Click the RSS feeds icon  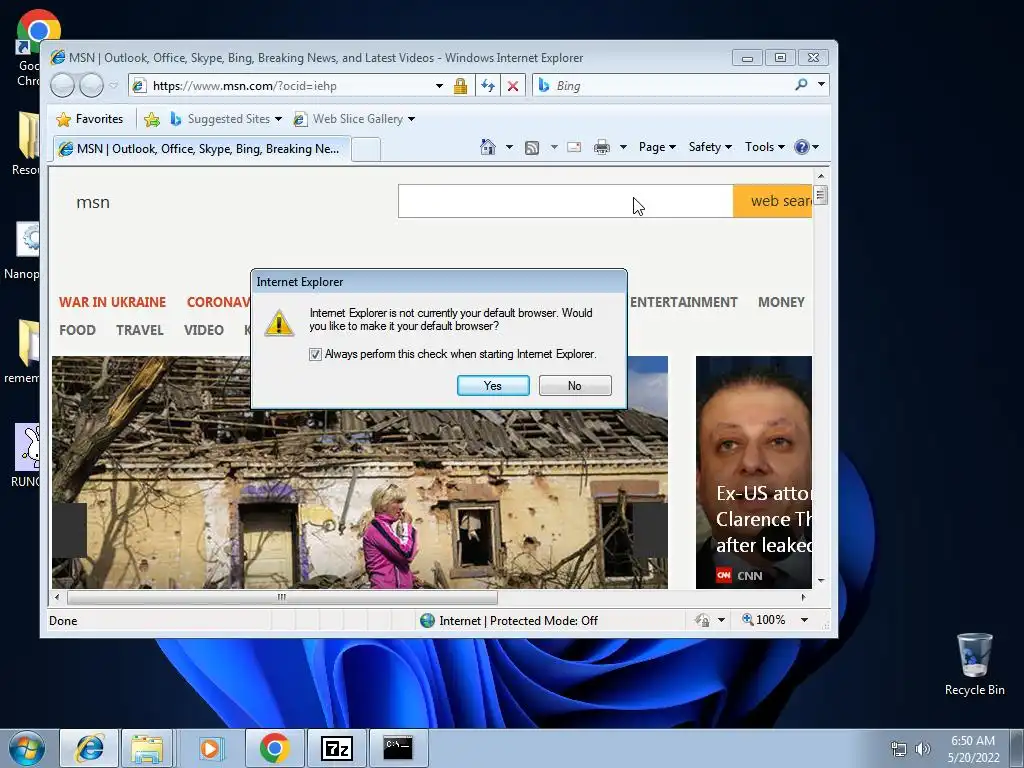tap(532, 148)
